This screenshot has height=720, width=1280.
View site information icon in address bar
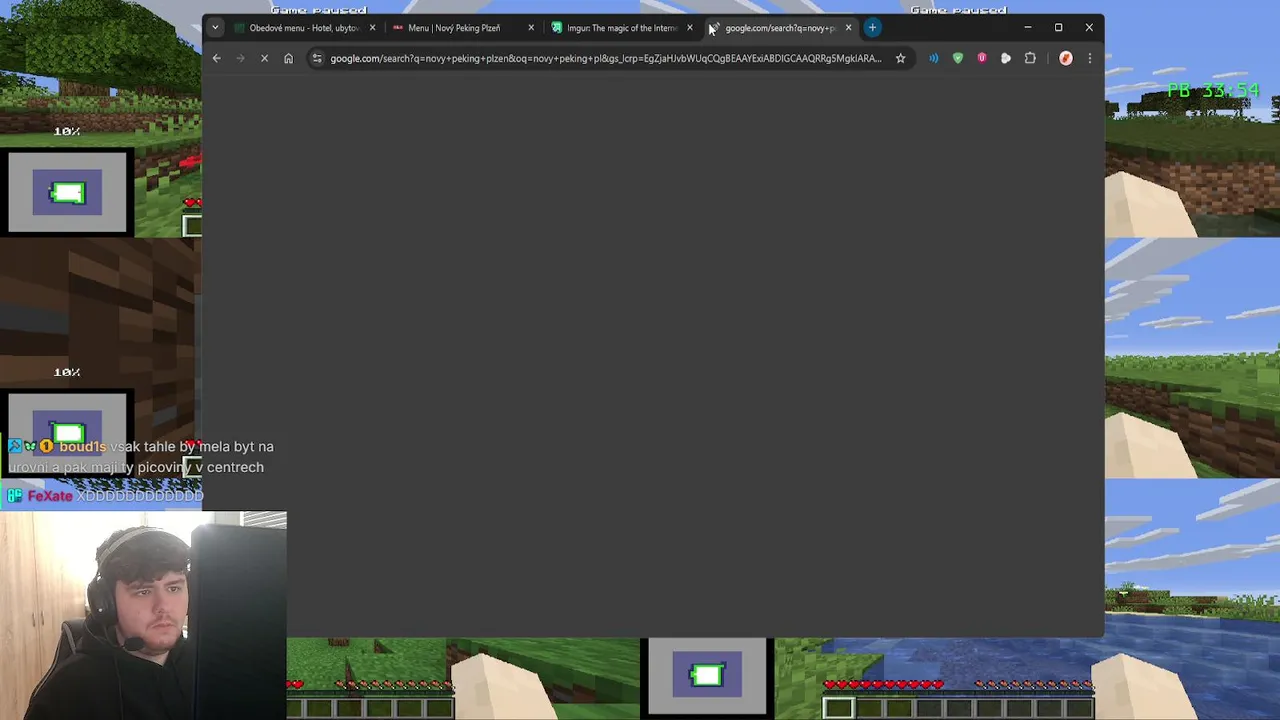coord(317,58)
